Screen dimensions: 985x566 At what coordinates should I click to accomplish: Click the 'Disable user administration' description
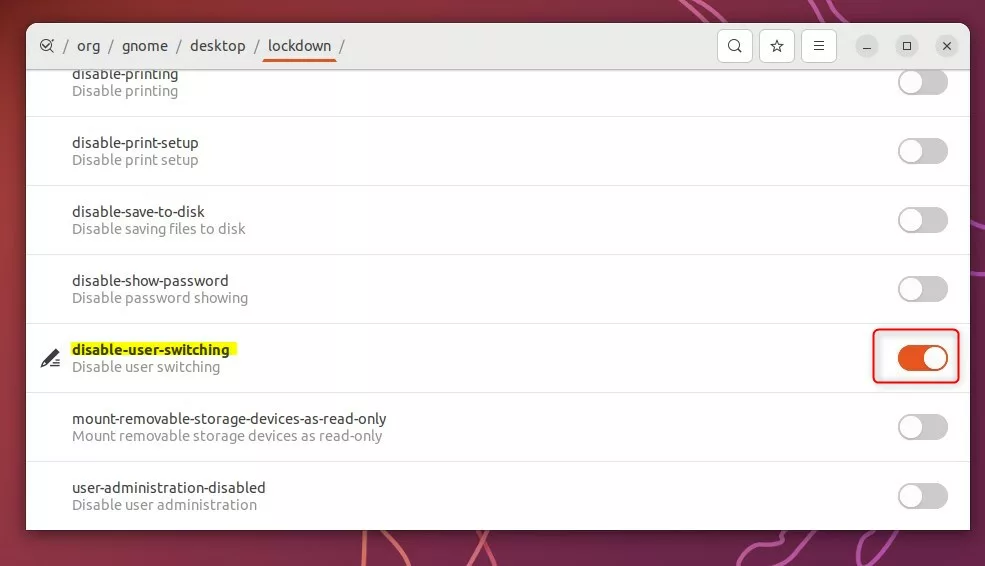(165, 505)
